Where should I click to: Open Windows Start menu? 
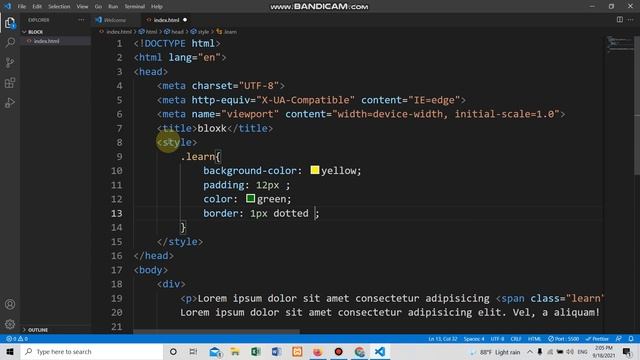click(x=10, y=352)
